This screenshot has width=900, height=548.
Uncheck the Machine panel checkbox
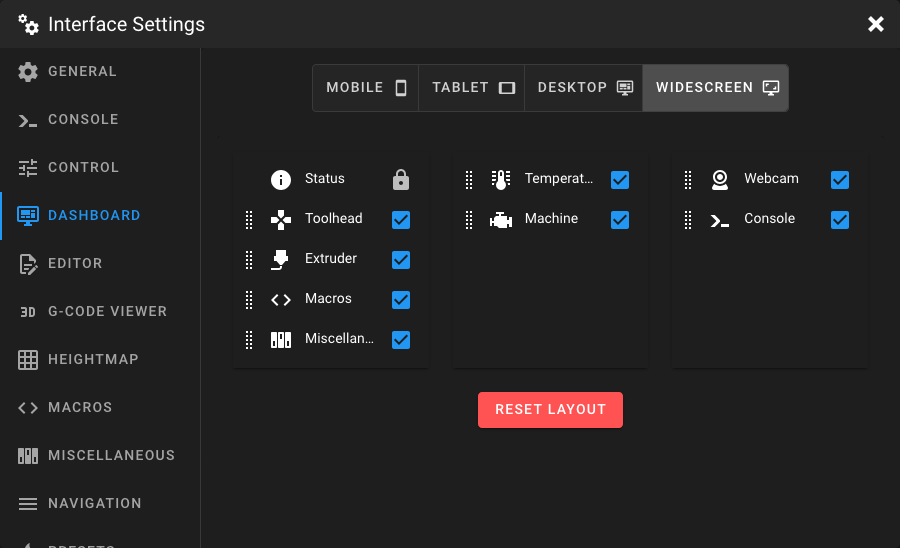[620, 220]
